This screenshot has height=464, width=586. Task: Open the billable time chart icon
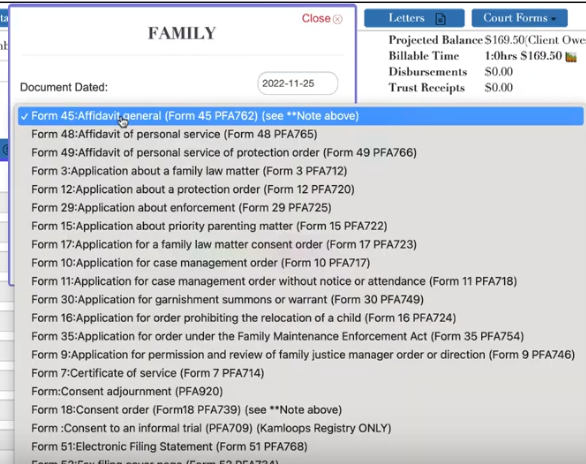(571, 57)
